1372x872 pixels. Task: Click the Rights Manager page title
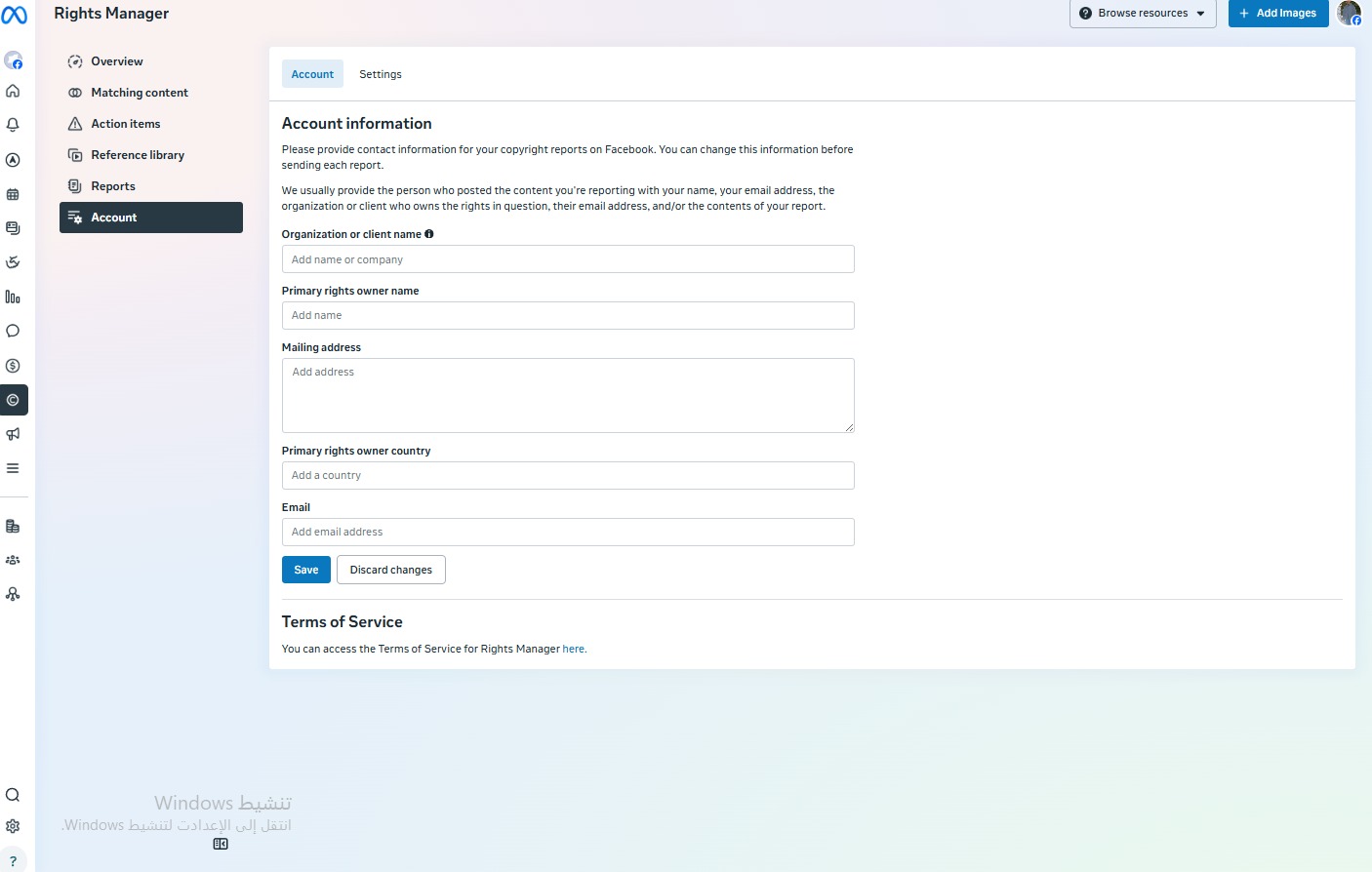[111, 14]
